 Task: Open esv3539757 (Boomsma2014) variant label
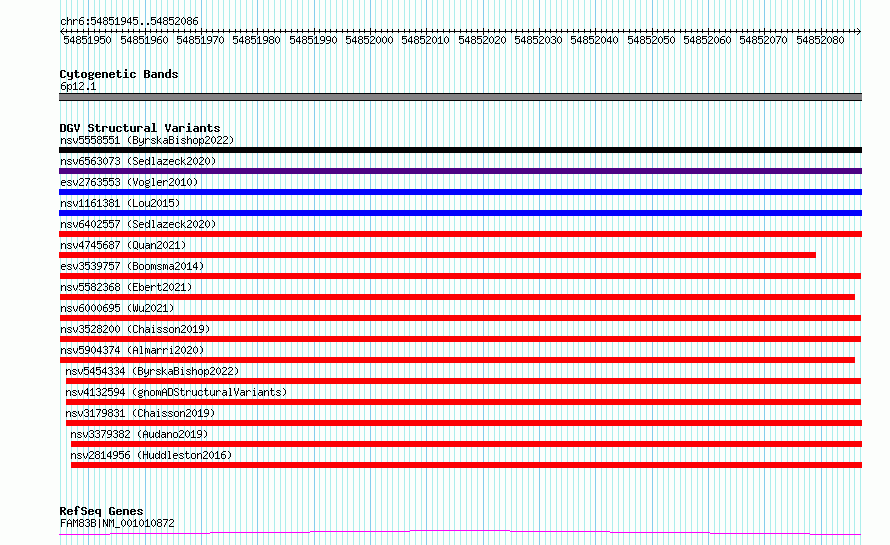(x=132, y=266)
